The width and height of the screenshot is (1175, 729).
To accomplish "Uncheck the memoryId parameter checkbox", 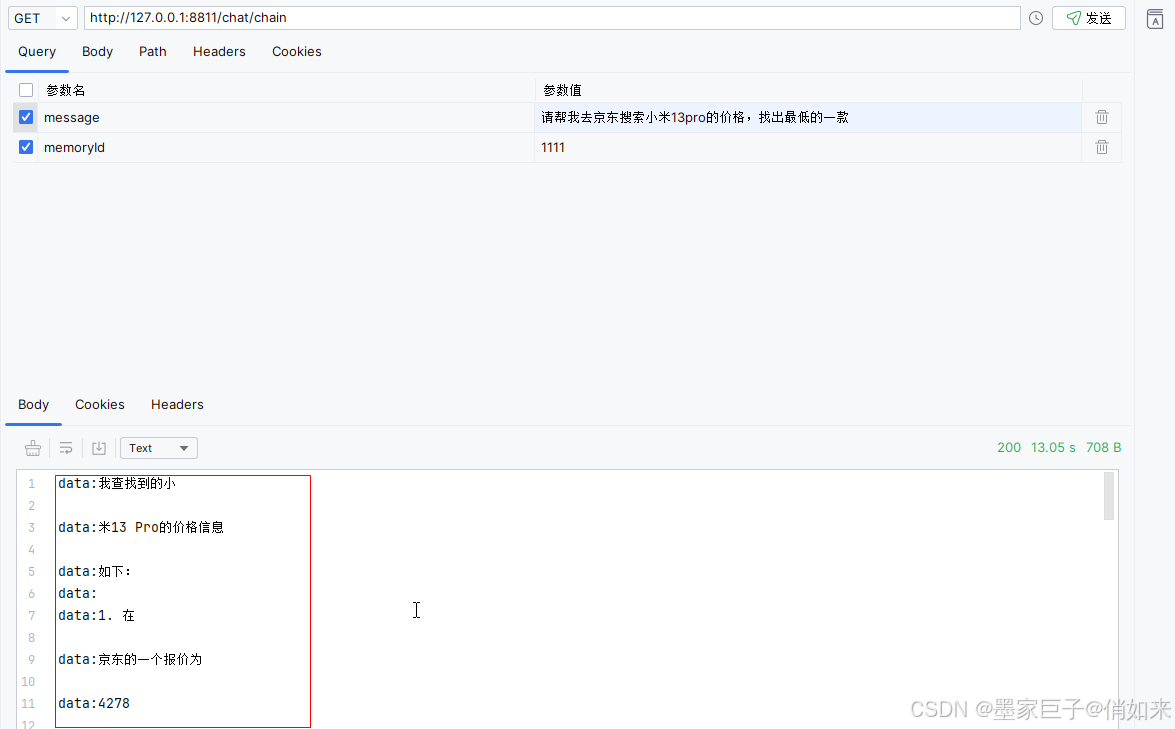I will pos(26,147).
